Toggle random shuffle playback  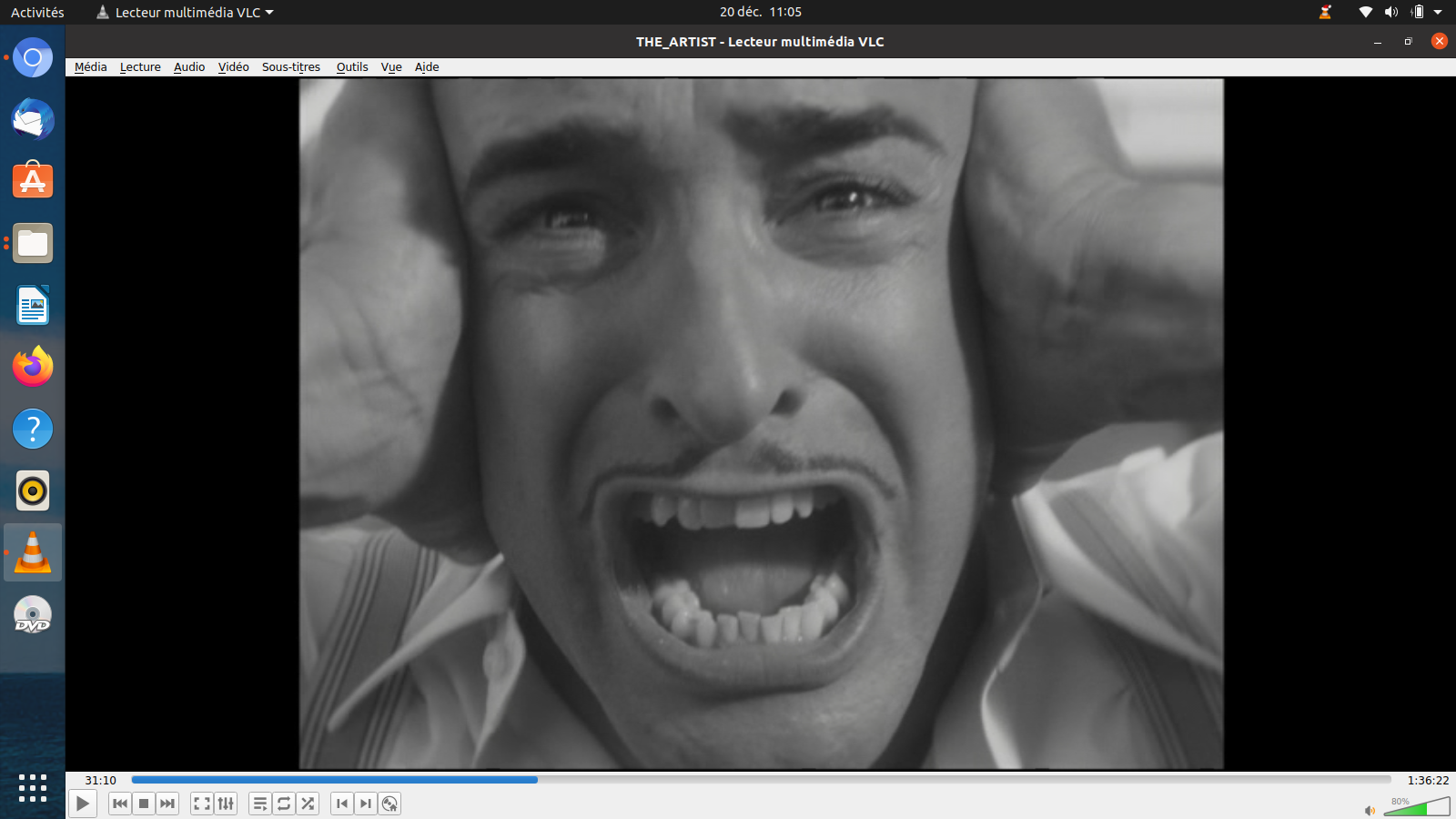308,804
